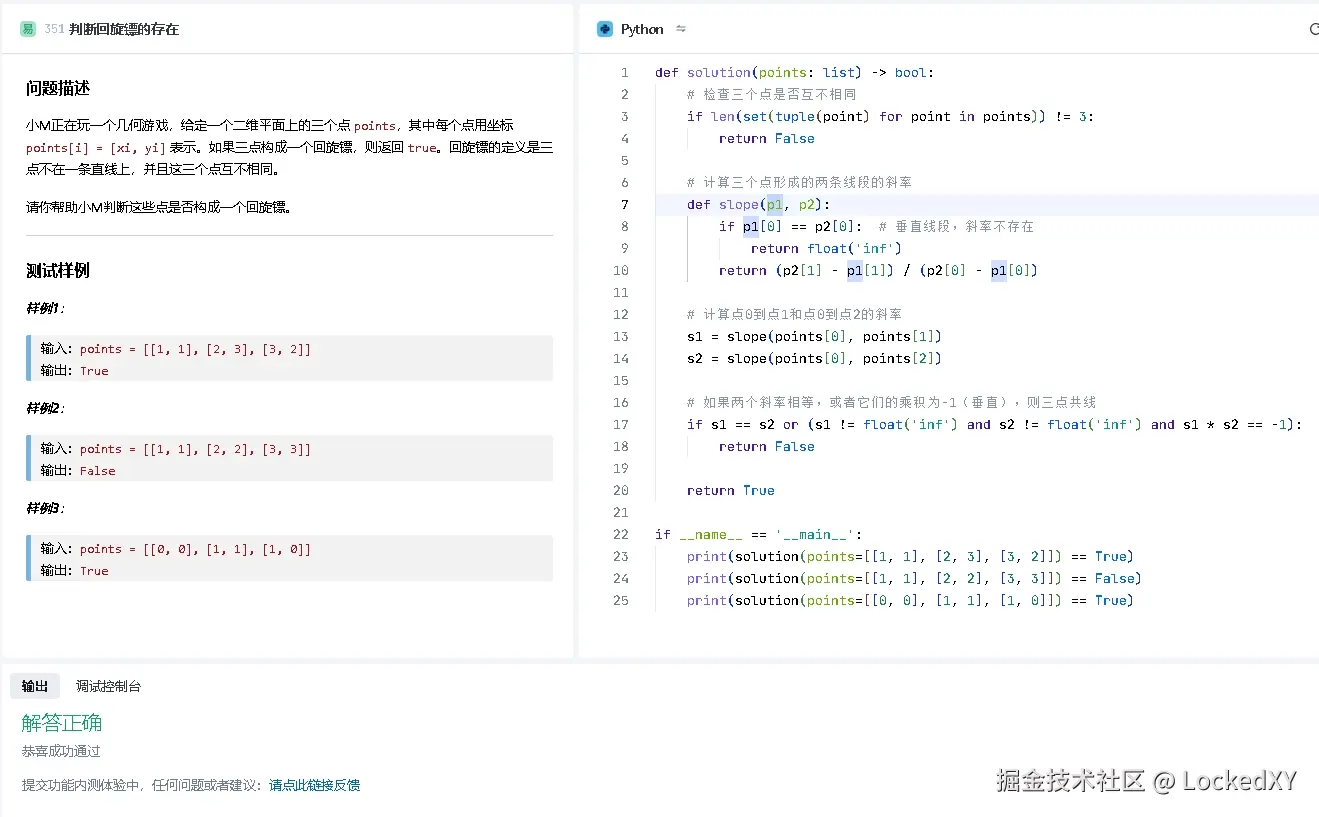Click the 'return True' code line
Viewport: 1319px width, 817px height.
click(x=730, y=491)
